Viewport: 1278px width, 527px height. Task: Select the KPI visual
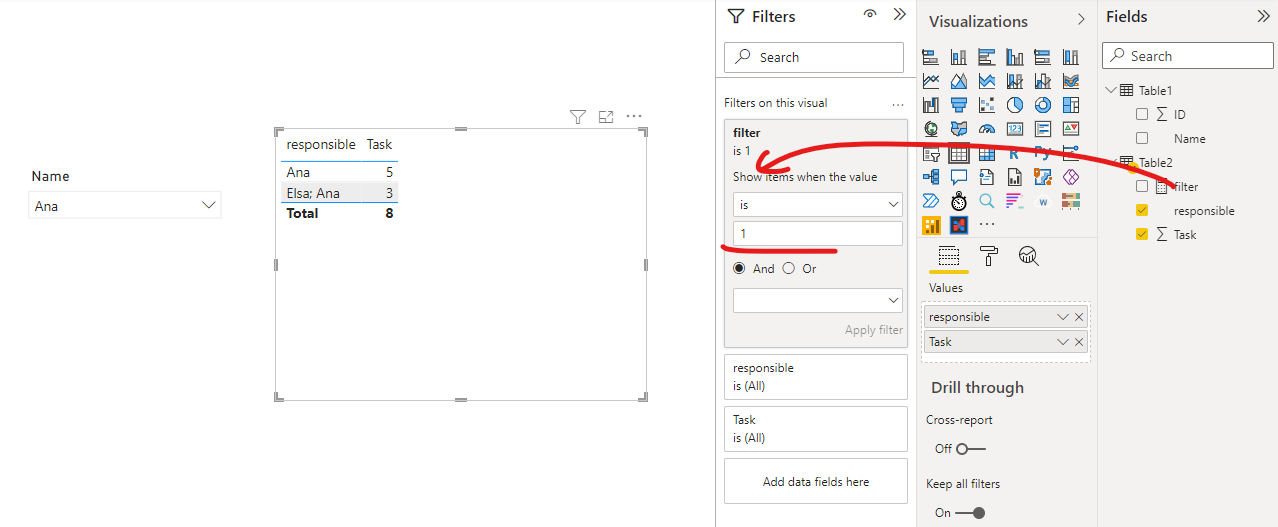1071,129
